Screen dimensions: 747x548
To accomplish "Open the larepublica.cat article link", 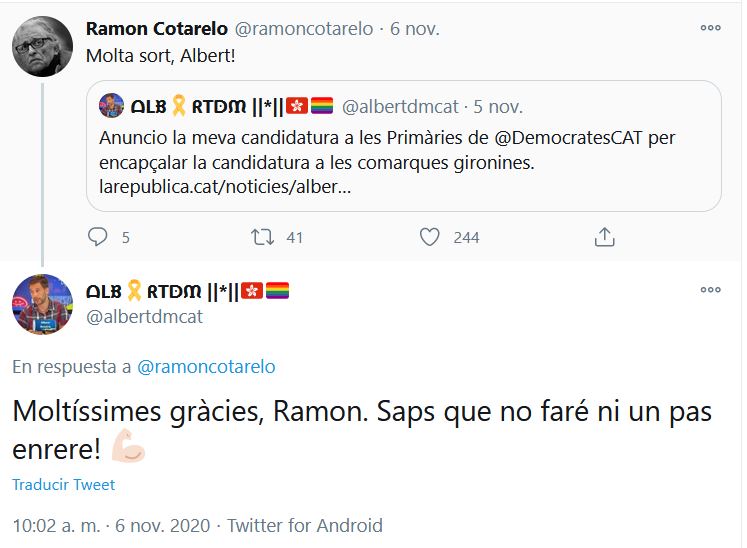I will pos(226,185).
